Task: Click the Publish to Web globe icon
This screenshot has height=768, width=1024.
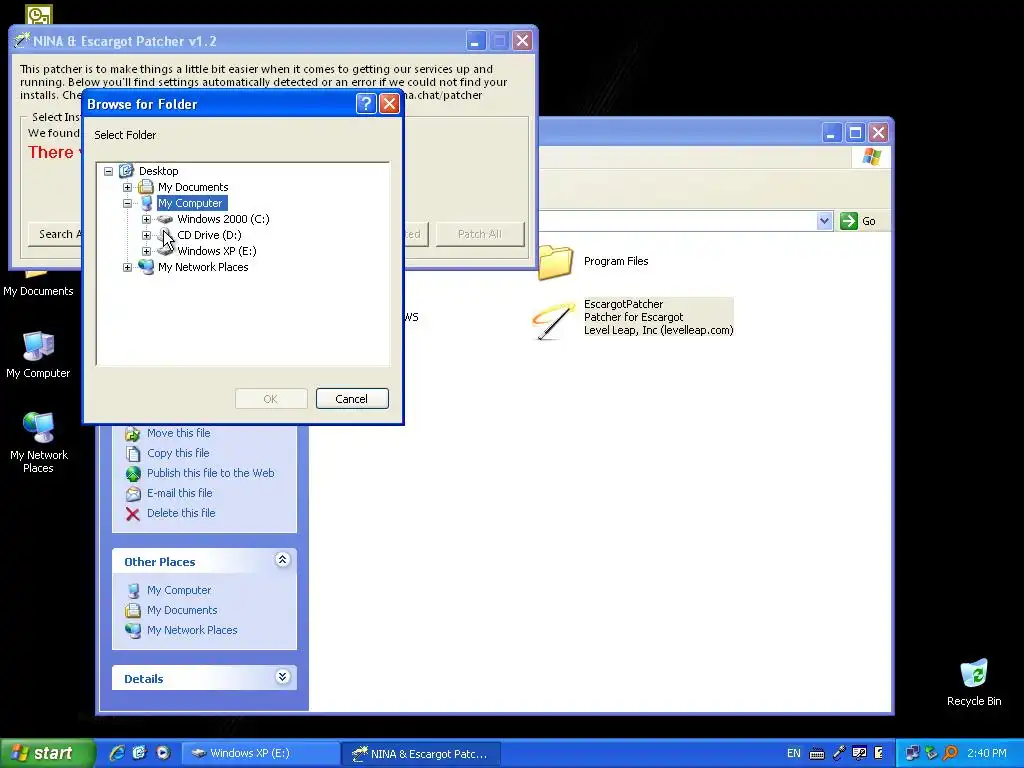Action: point(133,473)
